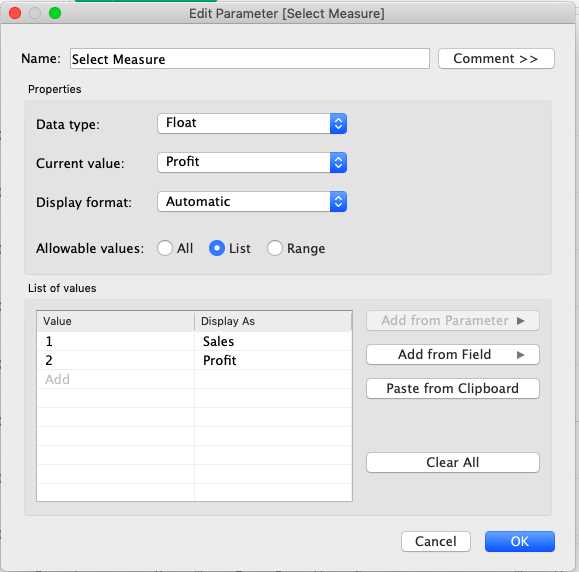Click the Add from Field arrow icon
Screen dimensions: 579x572
521,355
